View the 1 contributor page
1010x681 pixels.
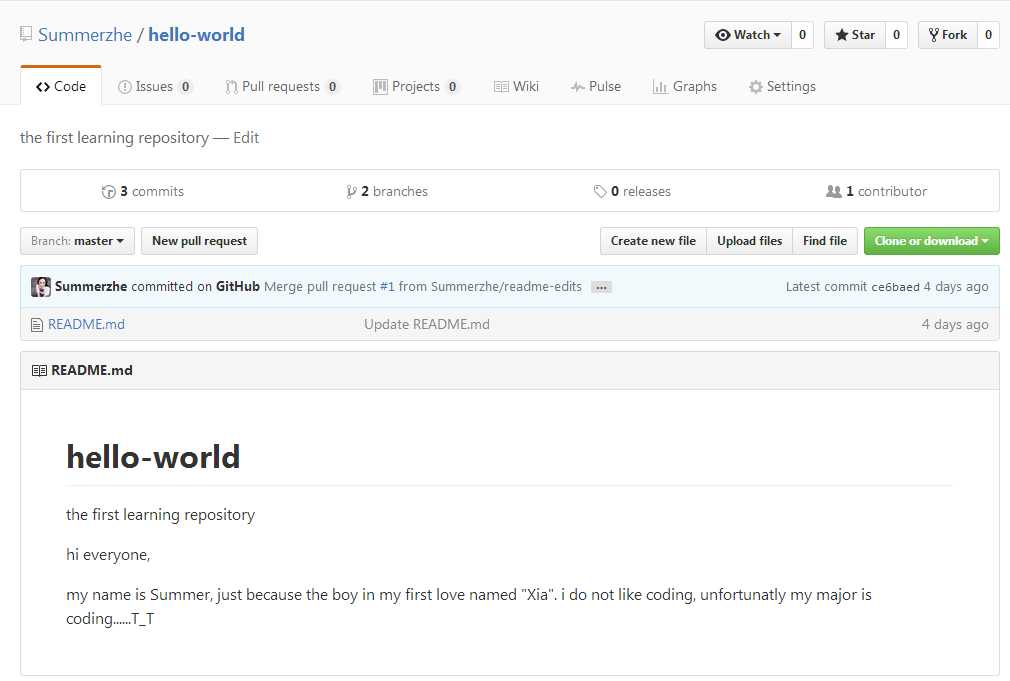click(877, 191)
